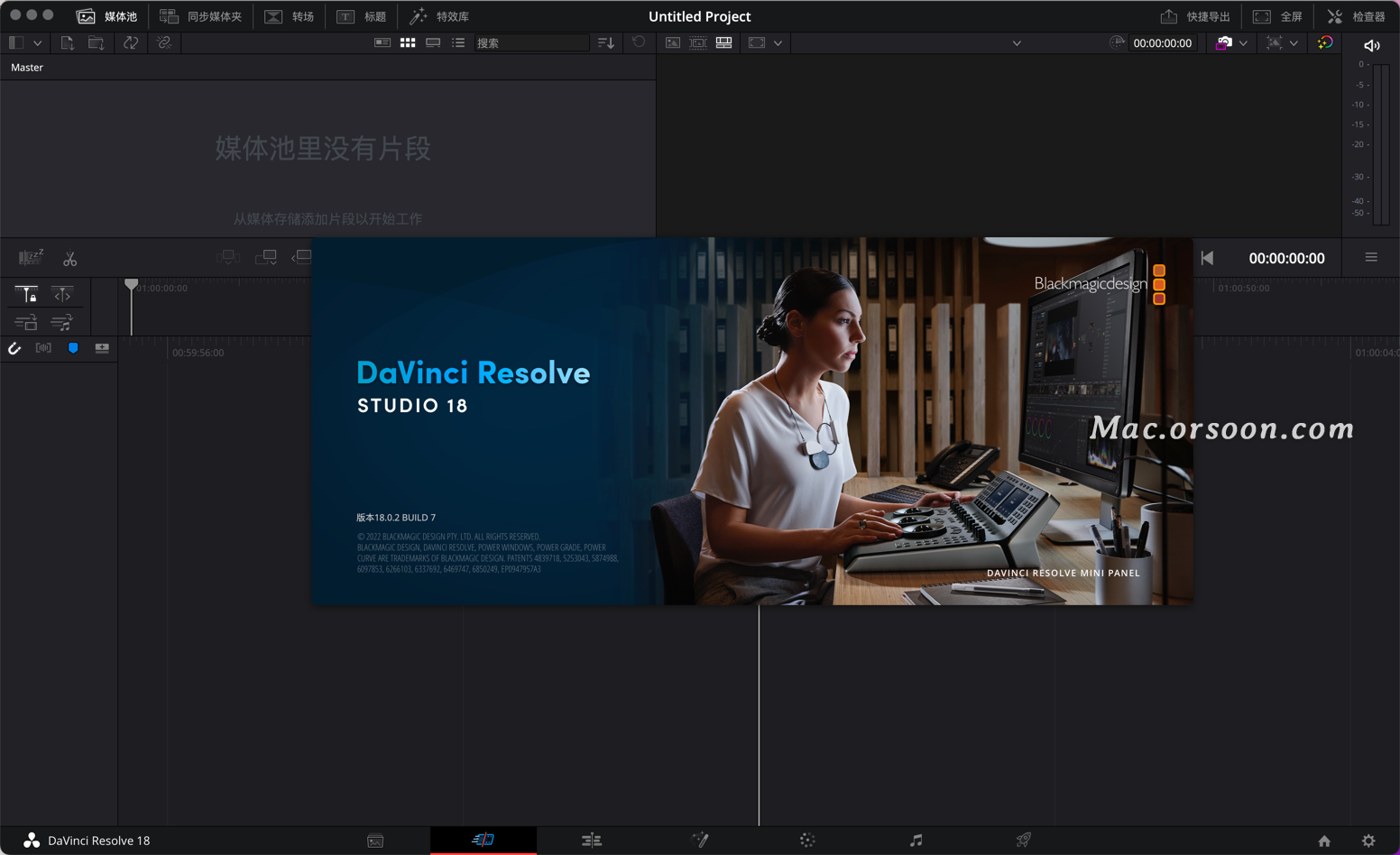Open the media pool sort options

(x=606, y=42)
